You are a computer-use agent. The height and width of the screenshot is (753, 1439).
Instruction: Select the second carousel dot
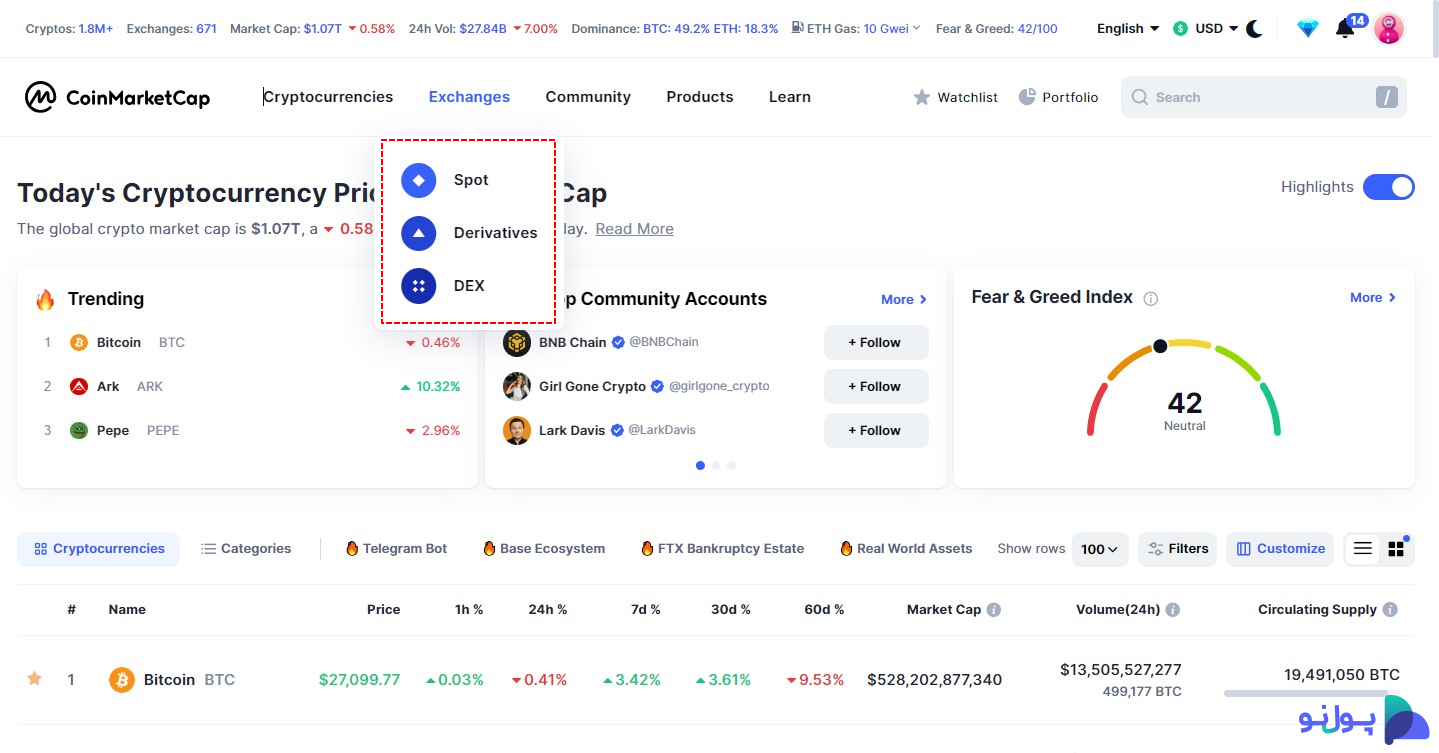coord(716,466)
